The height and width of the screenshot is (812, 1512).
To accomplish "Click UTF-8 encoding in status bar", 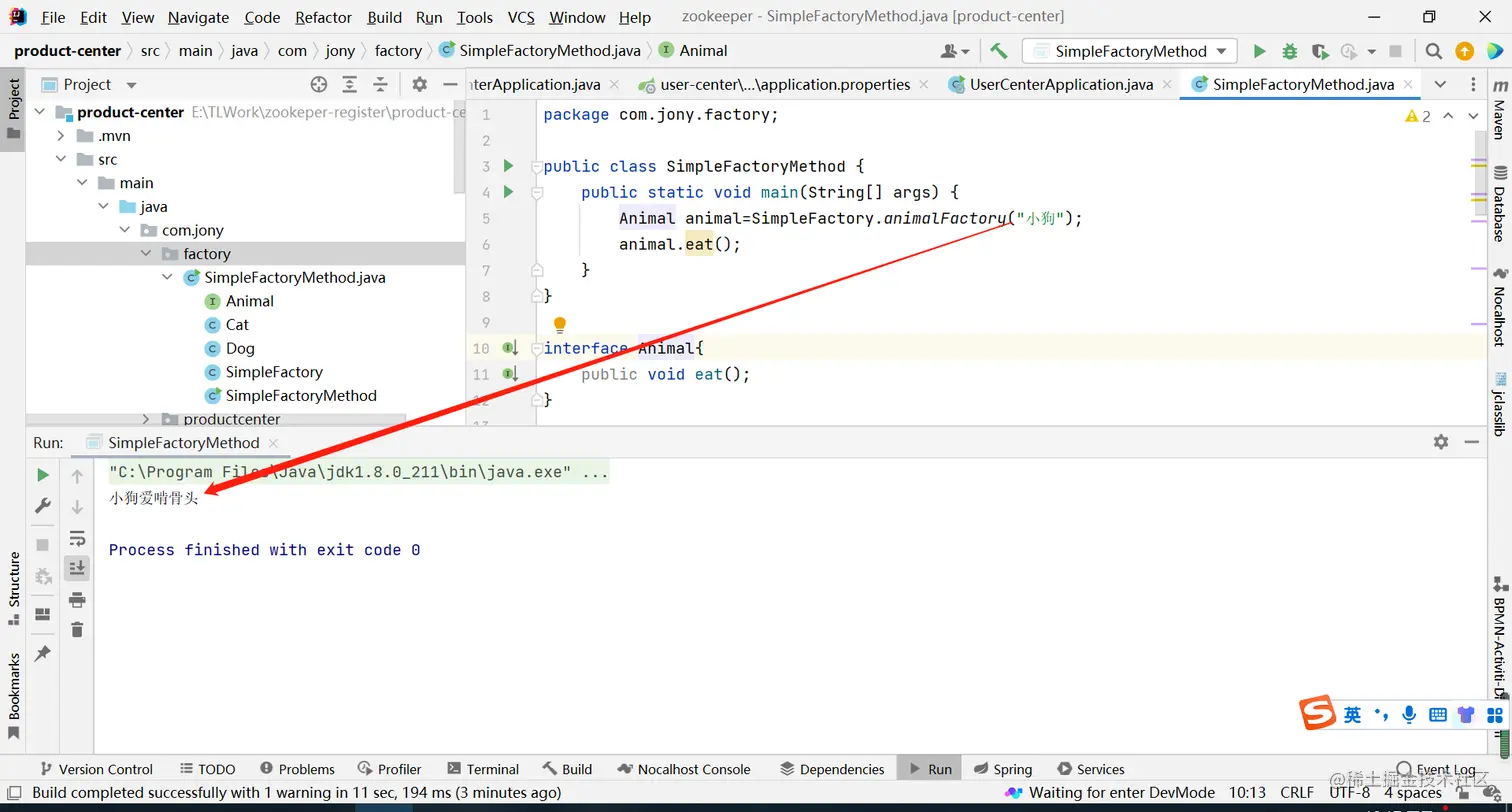I will (x=1349, y=793).
